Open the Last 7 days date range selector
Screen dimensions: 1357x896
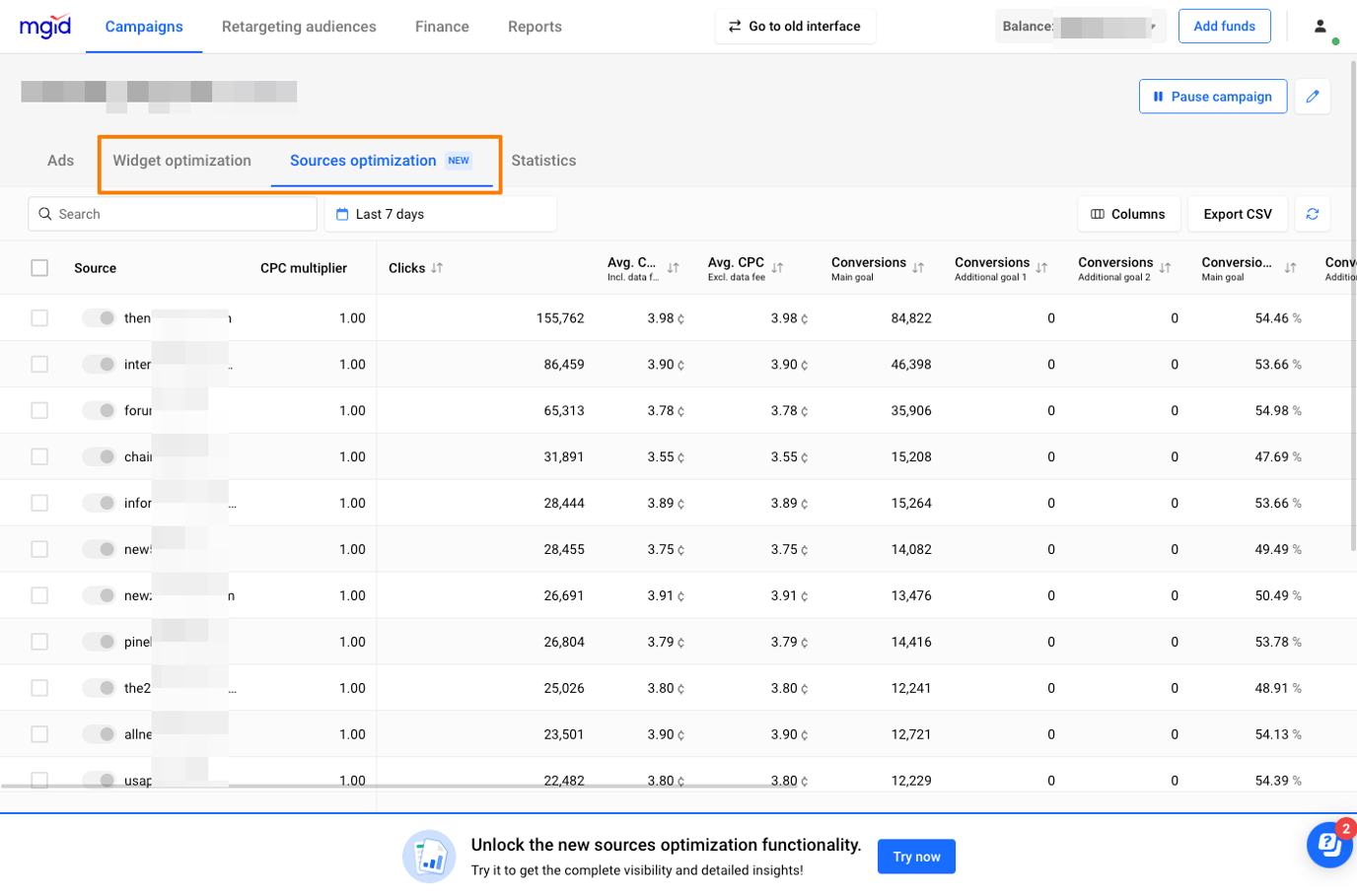(x=394, y=213)
